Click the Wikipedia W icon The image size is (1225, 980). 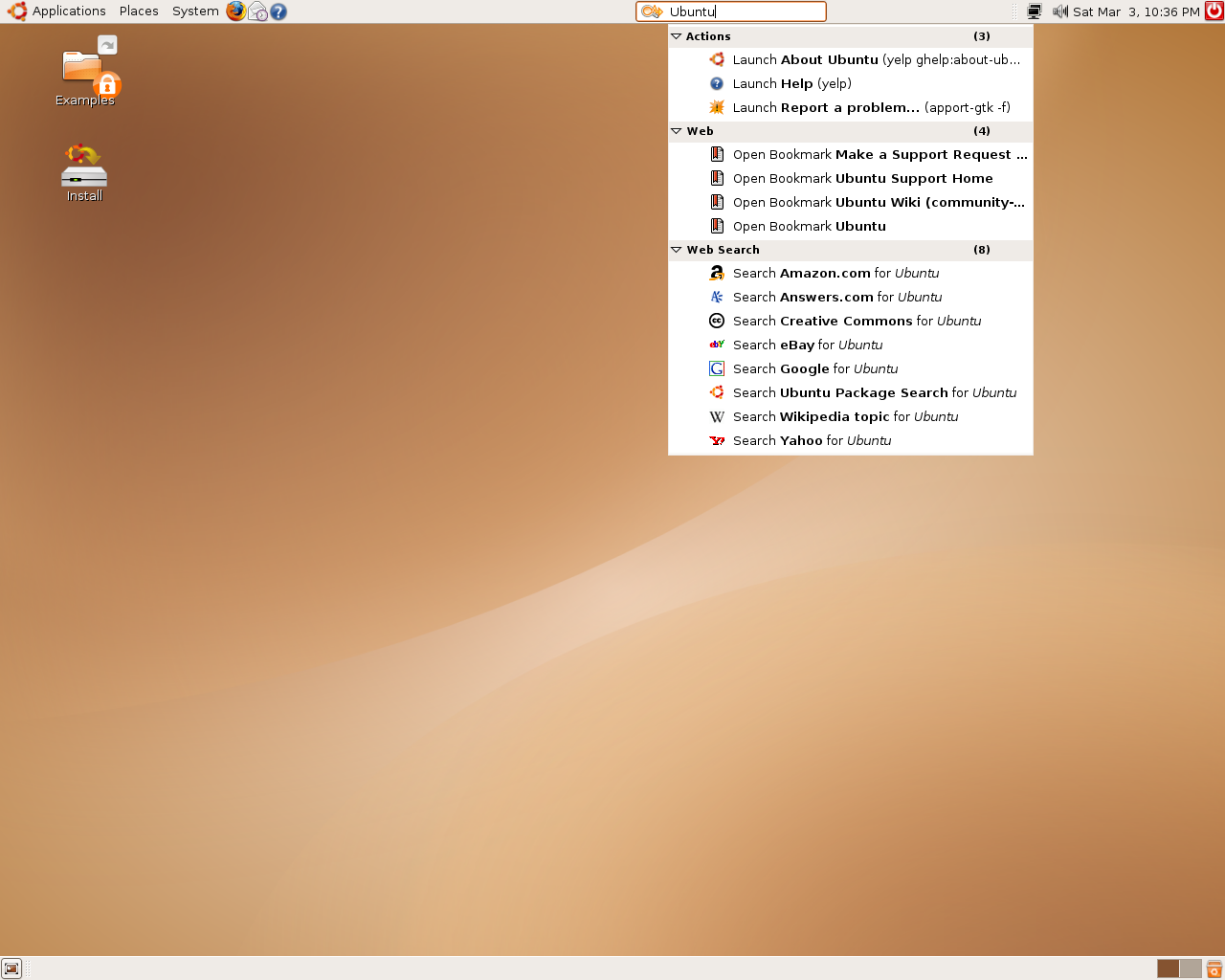pos(717,416)
